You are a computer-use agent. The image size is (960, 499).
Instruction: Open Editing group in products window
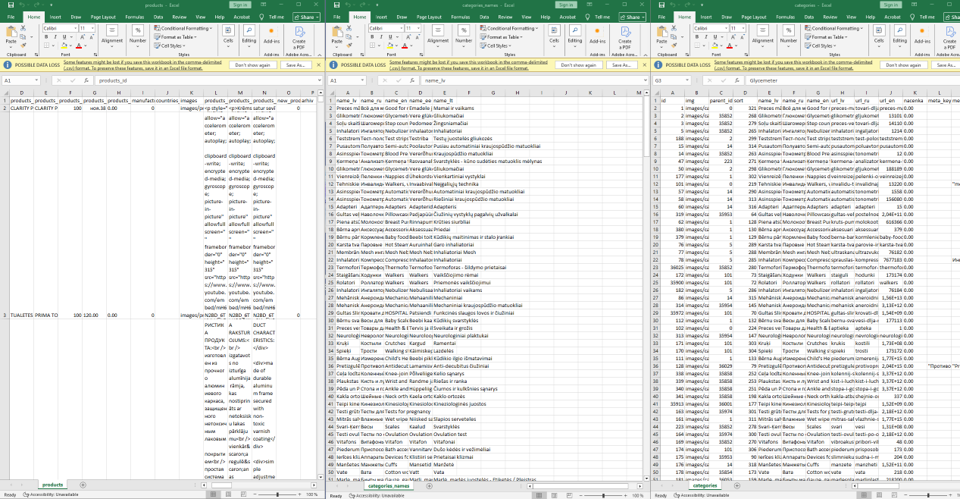point(249,35)
